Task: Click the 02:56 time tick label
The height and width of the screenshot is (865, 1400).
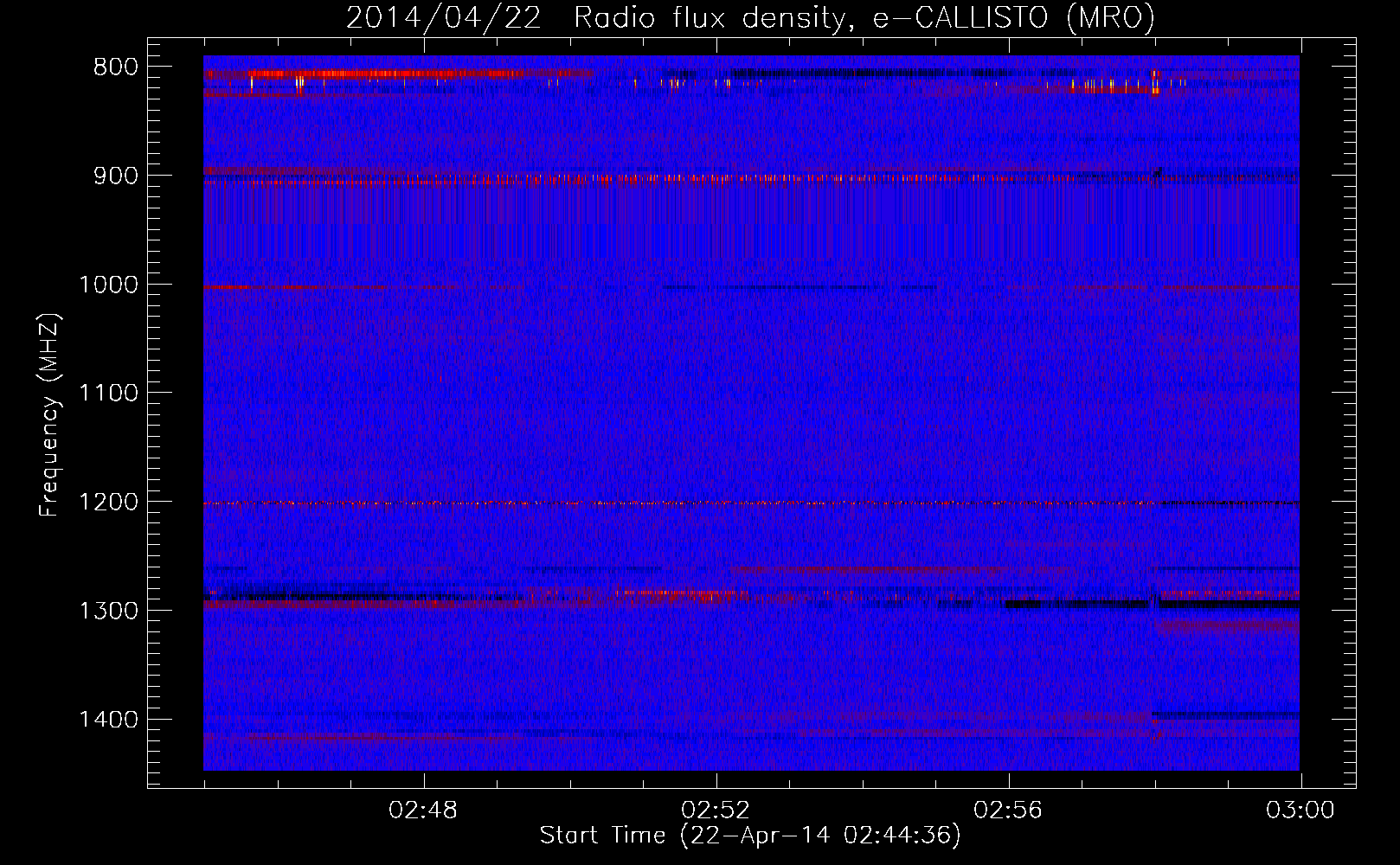Action: [1008, 811]
